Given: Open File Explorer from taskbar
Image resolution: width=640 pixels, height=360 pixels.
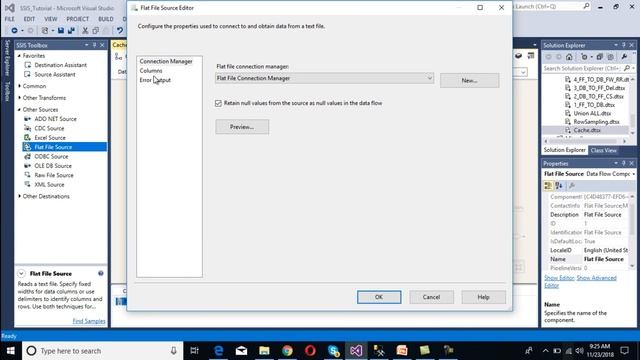Looking at the screenshot, I should coord(264,351).
